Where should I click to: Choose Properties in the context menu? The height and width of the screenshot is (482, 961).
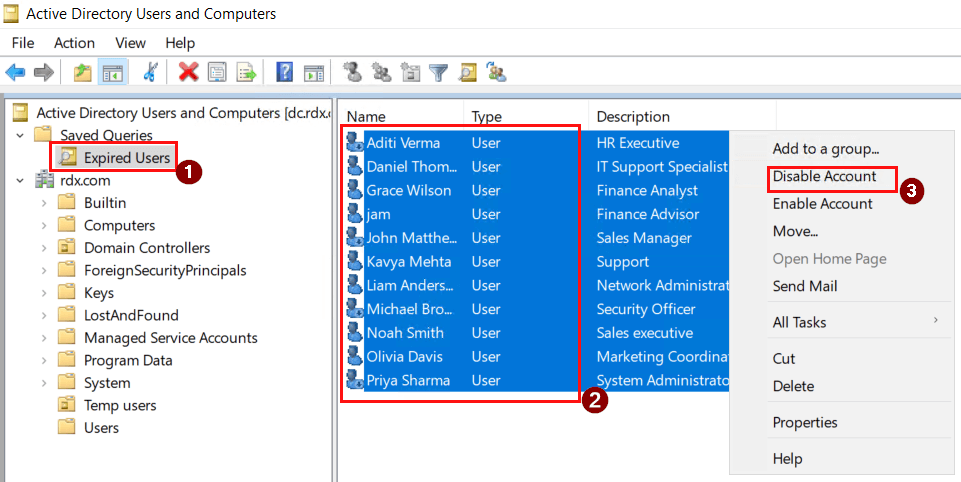tap(805, 423)
